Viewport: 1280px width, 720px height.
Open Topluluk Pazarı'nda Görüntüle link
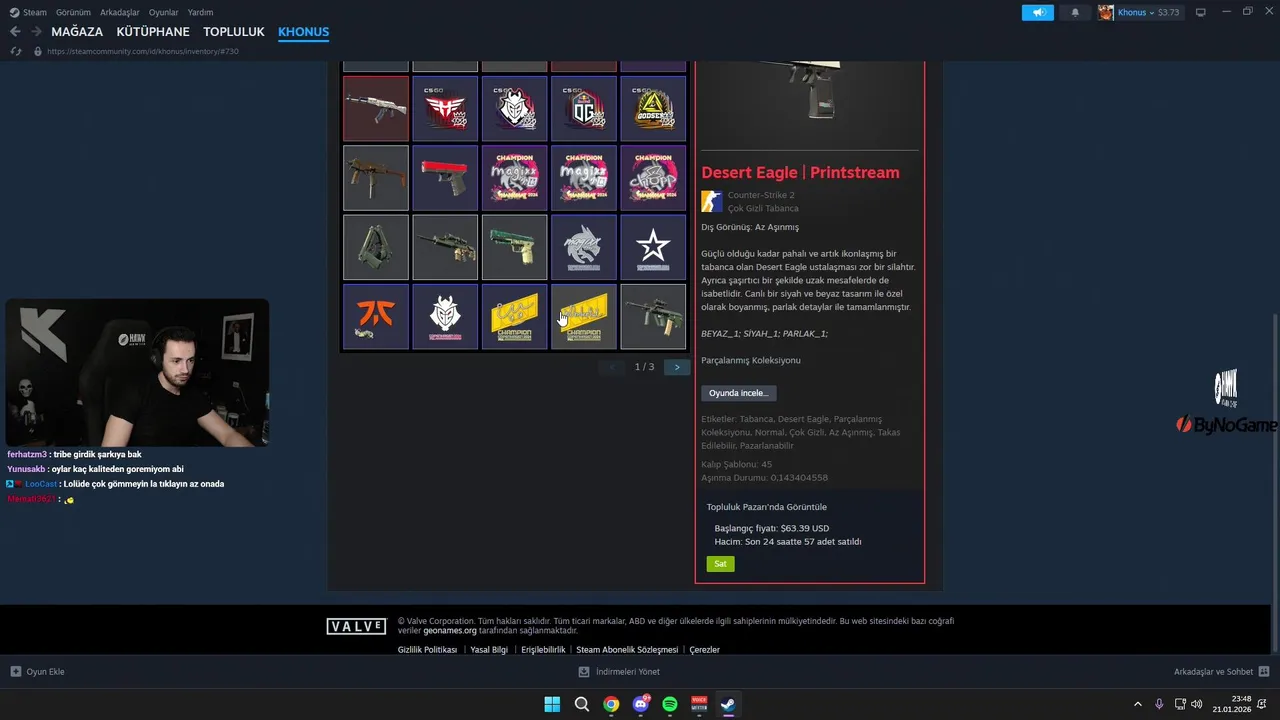click(x=767, y=507)
